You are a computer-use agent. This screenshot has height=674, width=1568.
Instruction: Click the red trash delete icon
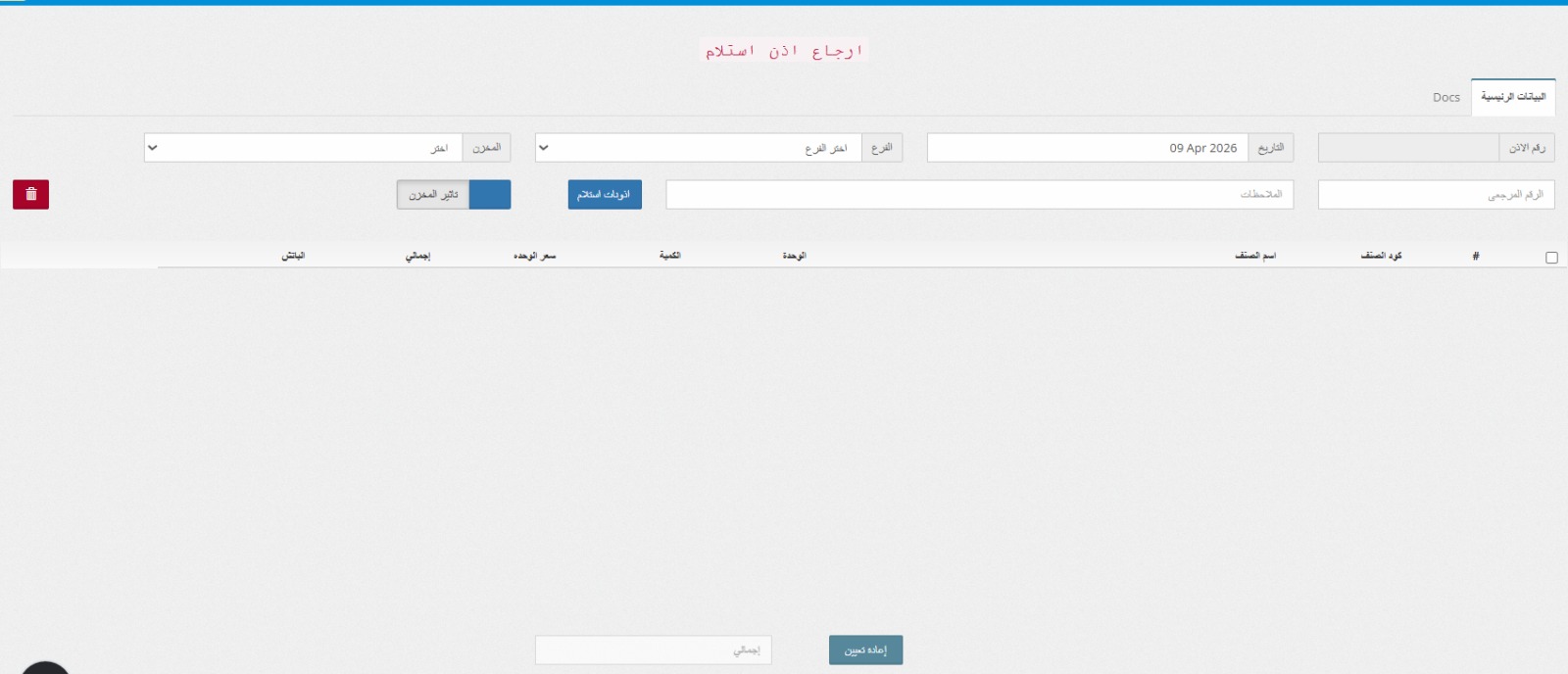point(30,194)
